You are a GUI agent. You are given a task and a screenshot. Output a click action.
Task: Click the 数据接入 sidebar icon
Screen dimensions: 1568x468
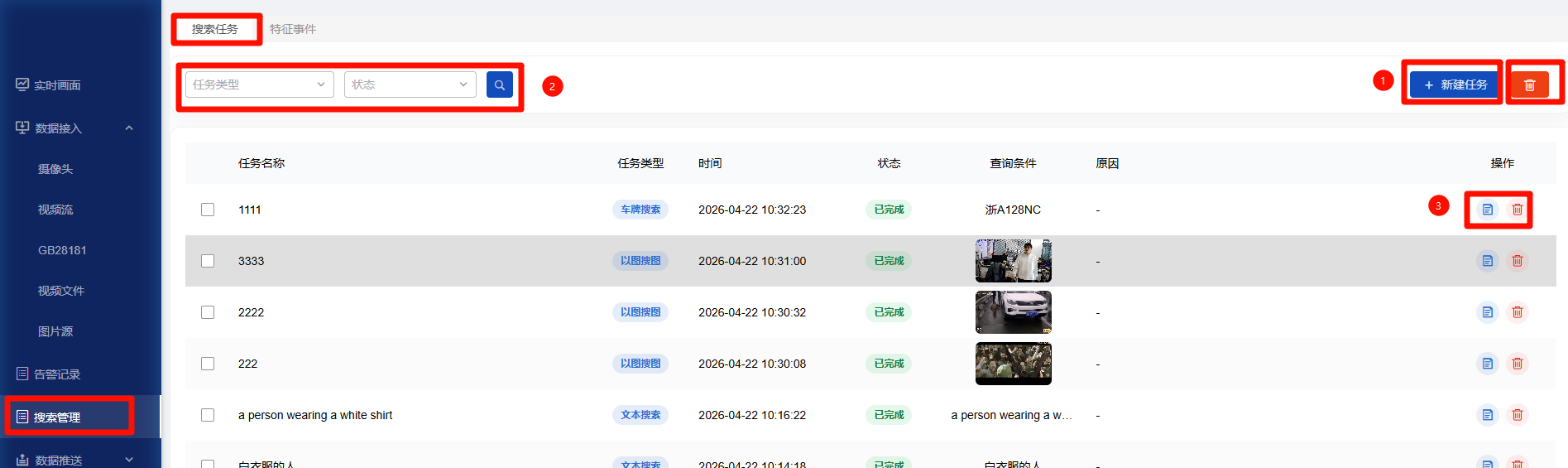22,128
